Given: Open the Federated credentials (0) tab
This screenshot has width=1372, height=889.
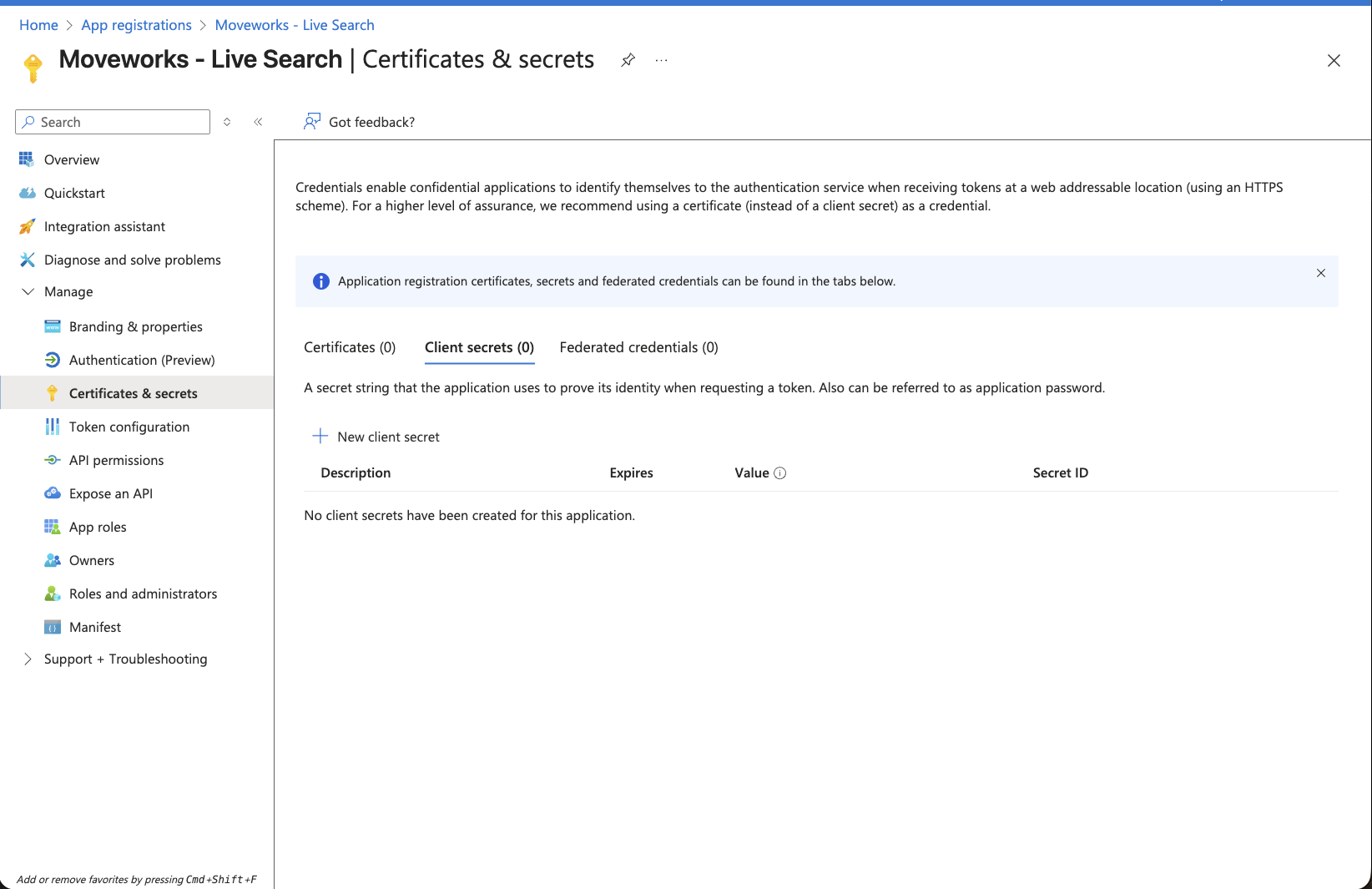Looking at the screenshot, I should point(638,347).
